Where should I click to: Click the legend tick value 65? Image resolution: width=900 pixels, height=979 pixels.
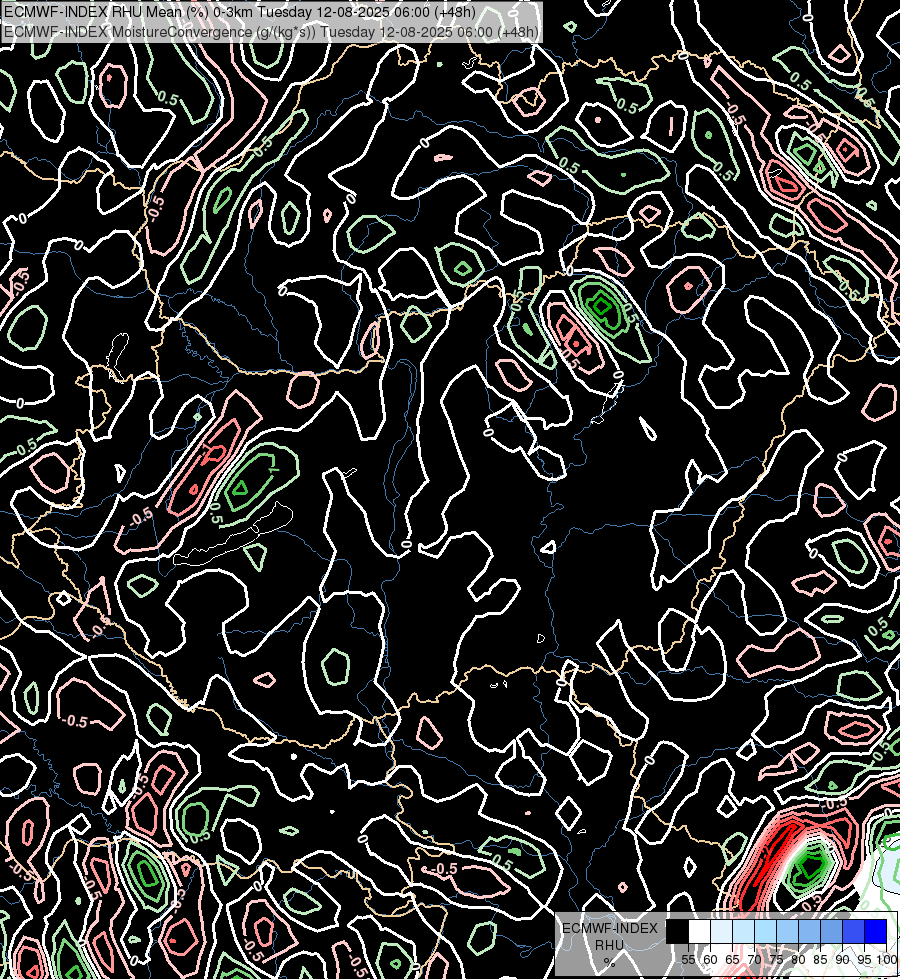tap(732, 960)
